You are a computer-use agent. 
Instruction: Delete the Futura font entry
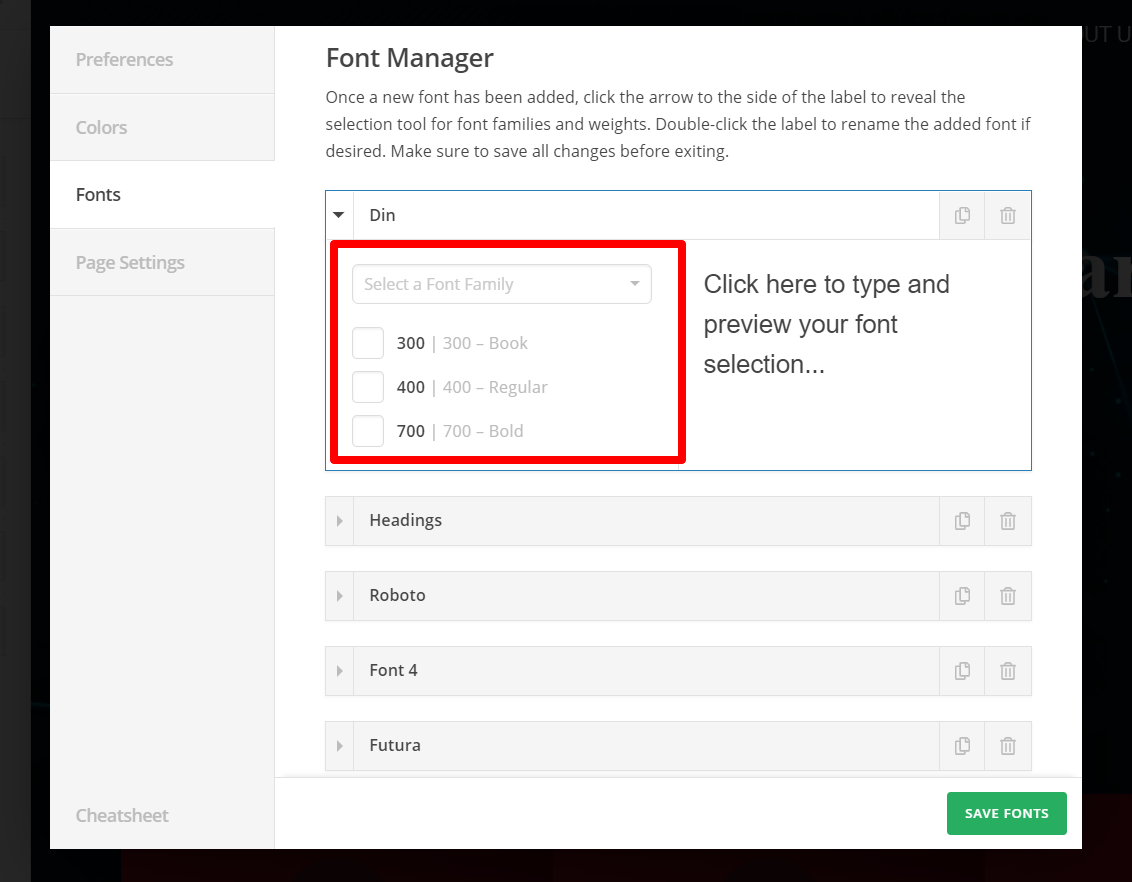click(1008, 746)
